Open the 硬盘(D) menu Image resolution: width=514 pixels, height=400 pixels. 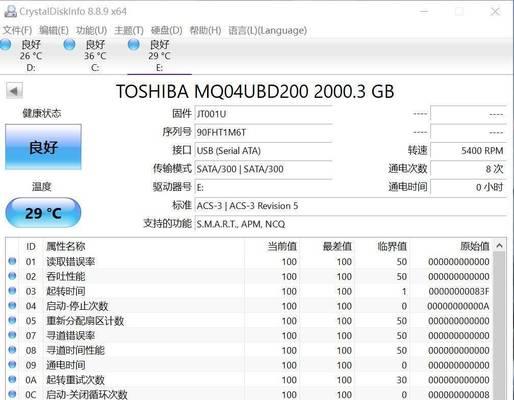point(166,30)
